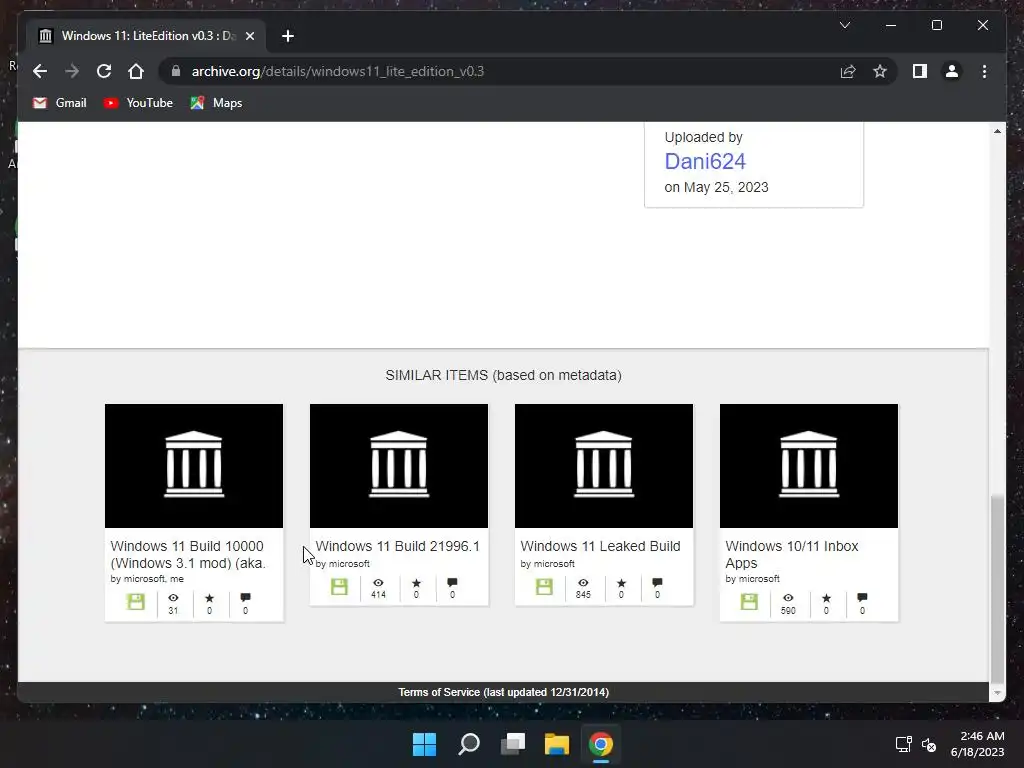The height and width of the screenshot is (768, 1024).
Task: Open the browser home page
Action: [x=136, y=71]
